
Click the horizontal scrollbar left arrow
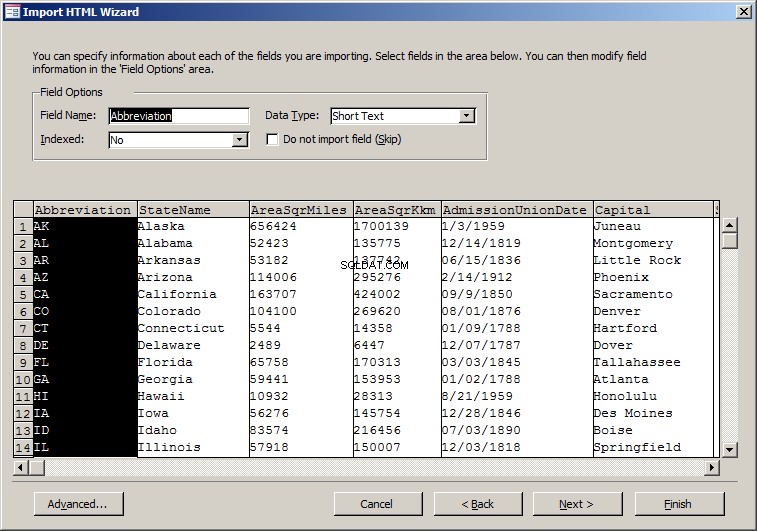21,467
